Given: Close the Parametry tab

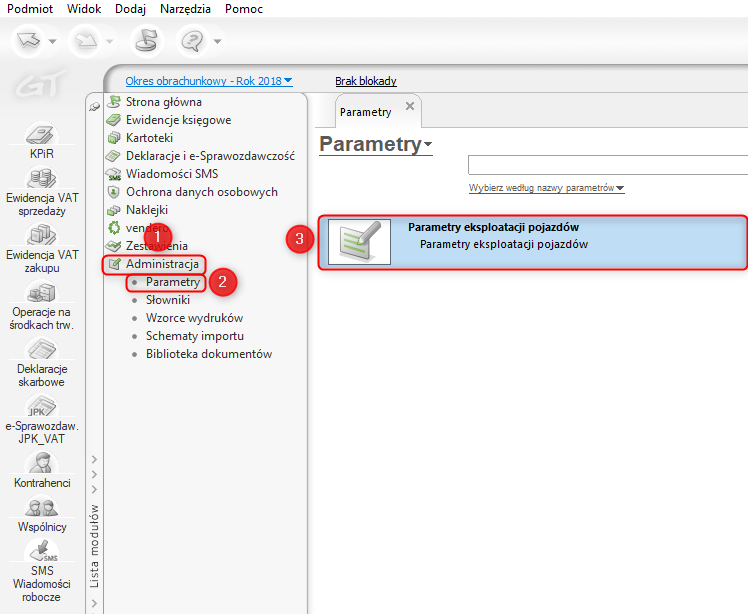Looking at the screenshot, I should coord(410,106).
